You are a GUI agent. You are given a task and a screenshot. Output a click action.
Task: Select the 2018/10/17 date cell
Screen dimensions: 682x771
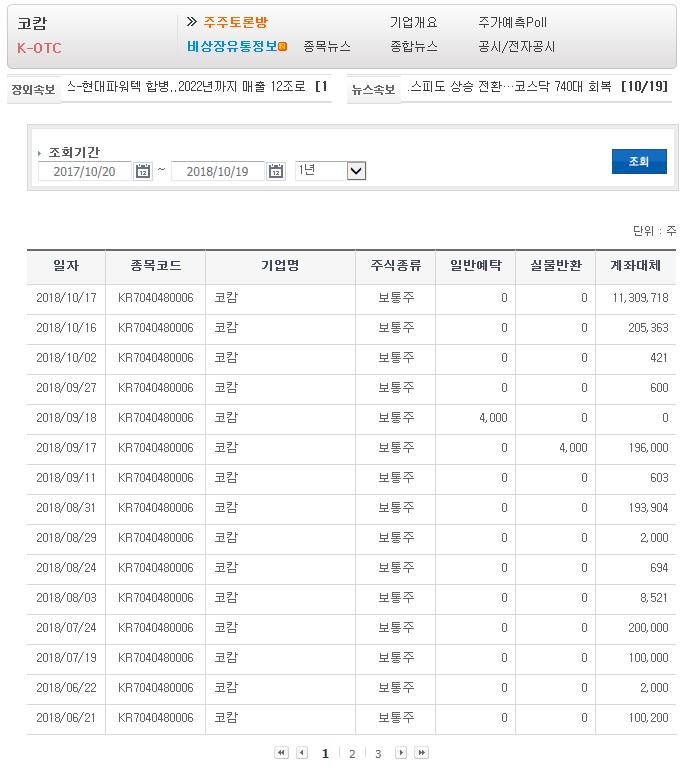pyautogui.click(x=66, y=297)
